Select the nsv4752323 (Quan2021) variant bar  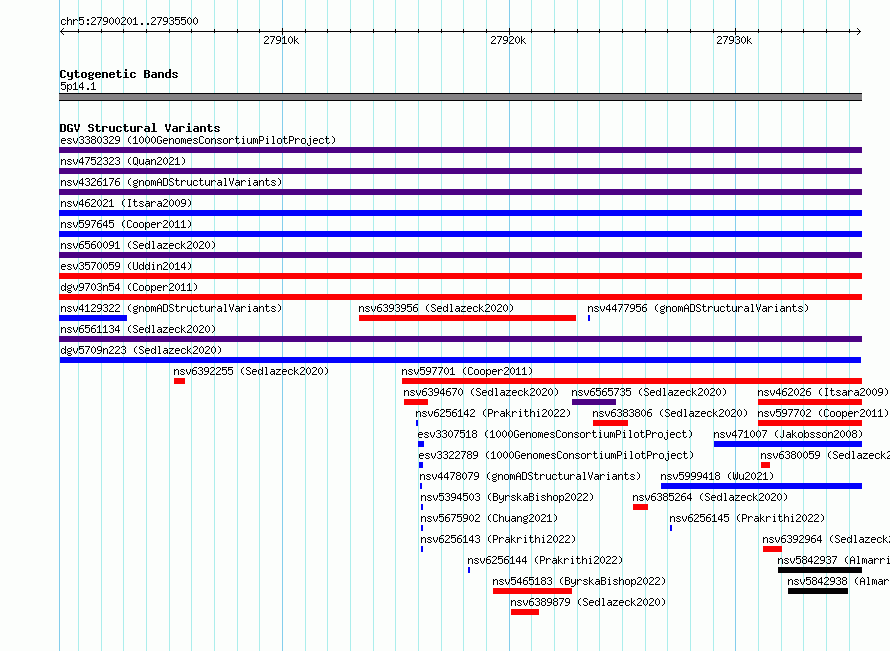coord(460,171)
